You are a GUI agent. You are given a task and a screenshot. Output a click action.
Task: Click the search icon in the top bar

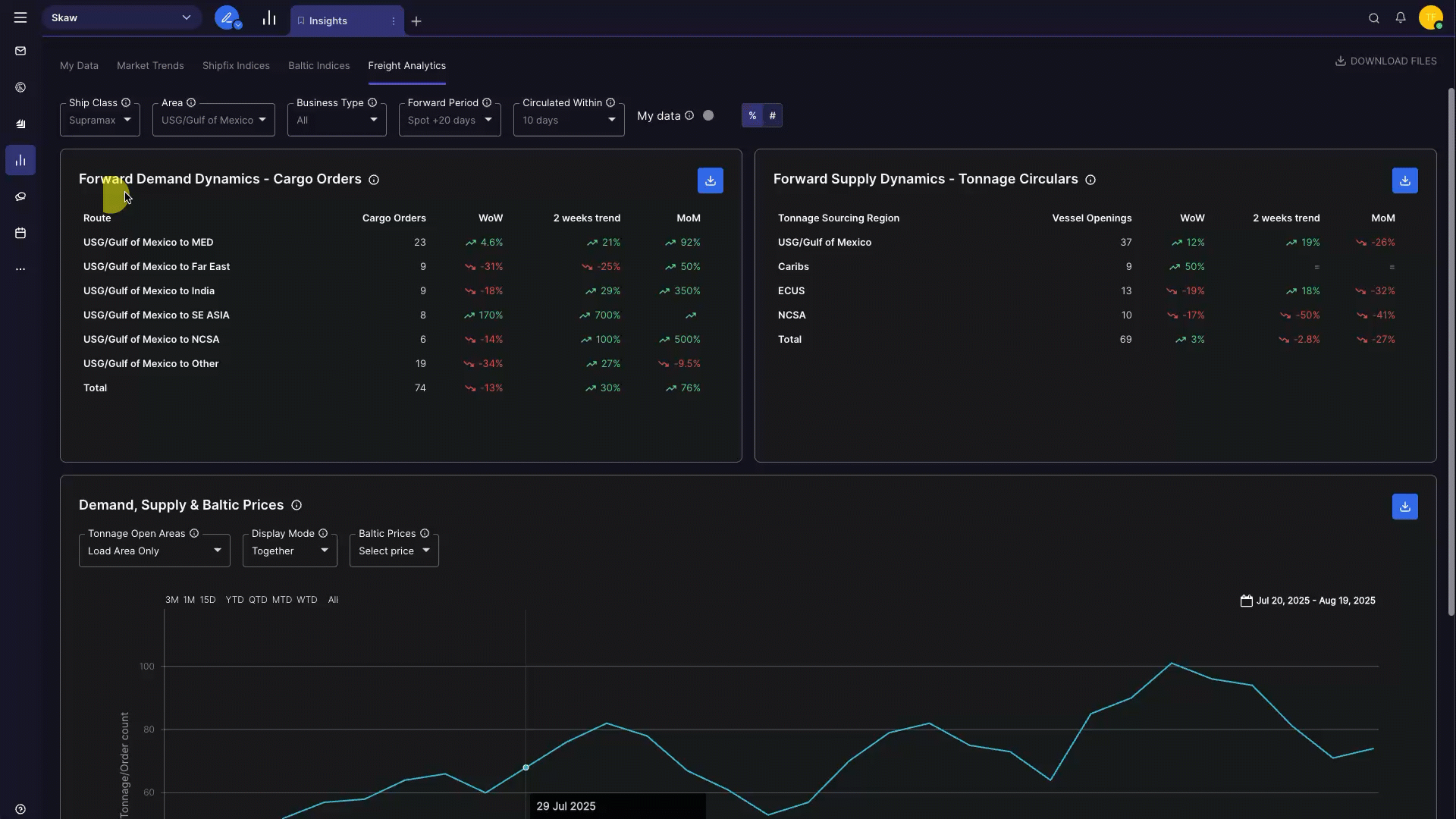pos(1374,17)
